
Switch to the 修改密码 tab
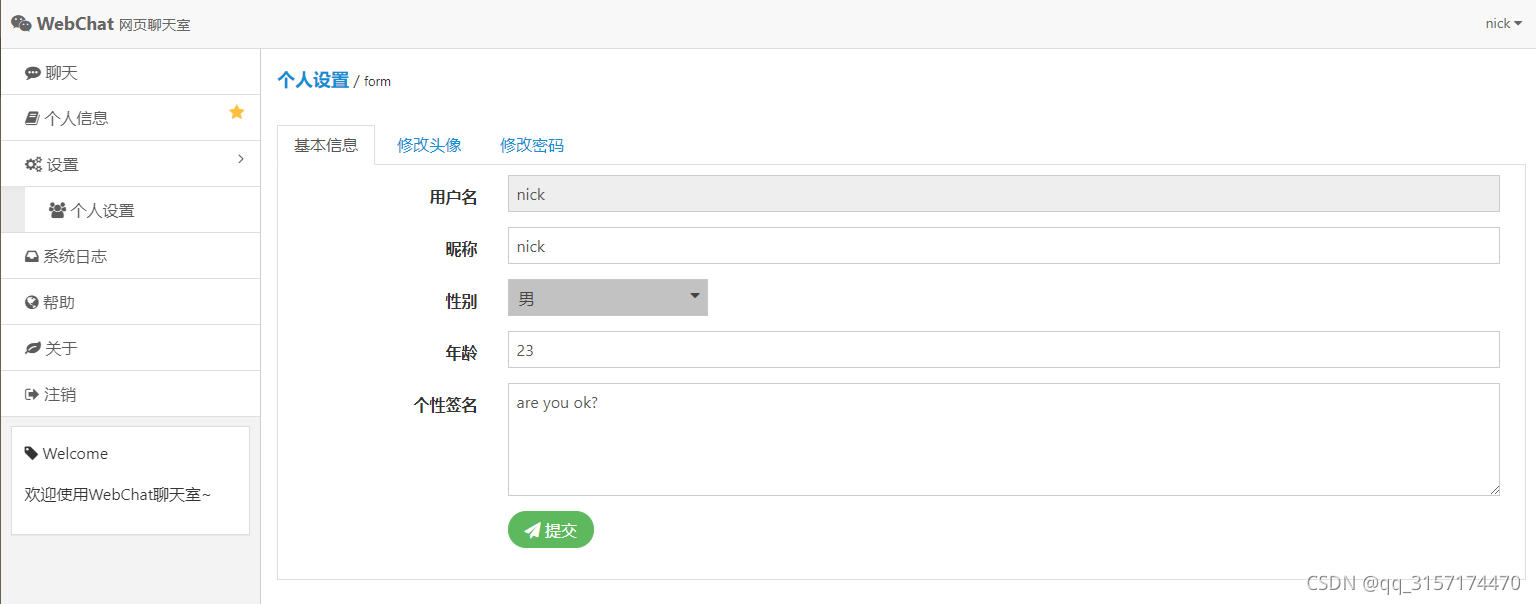pos(532,145)
